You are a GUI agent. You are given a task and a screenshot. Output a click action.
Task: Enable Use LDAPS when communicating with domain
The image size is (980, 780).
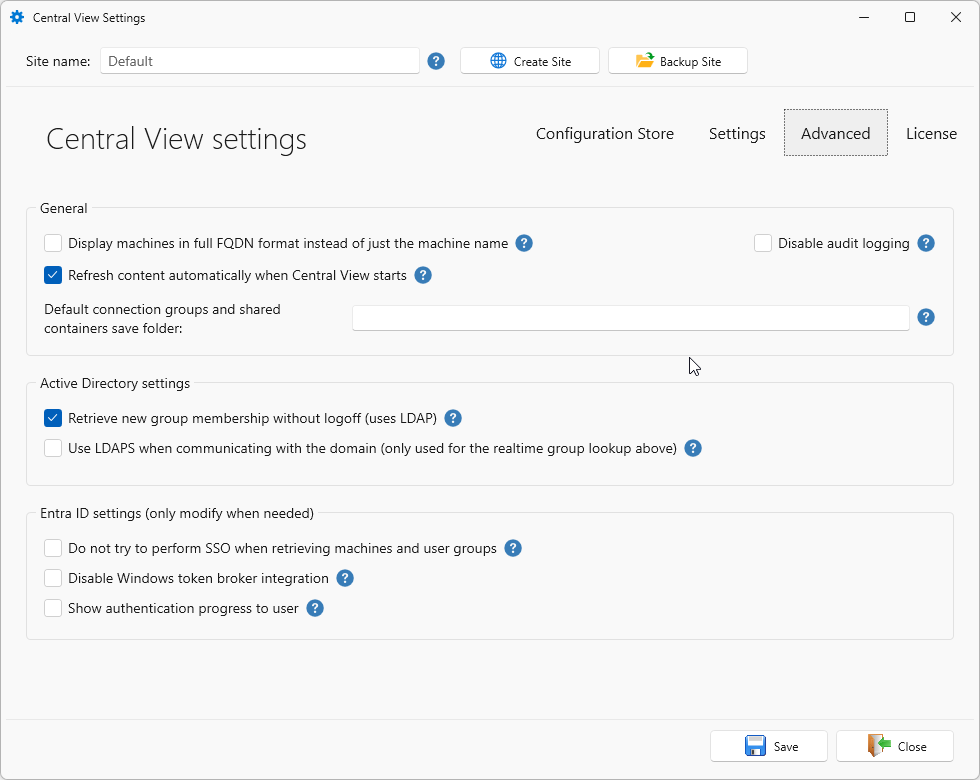point(53,448)
